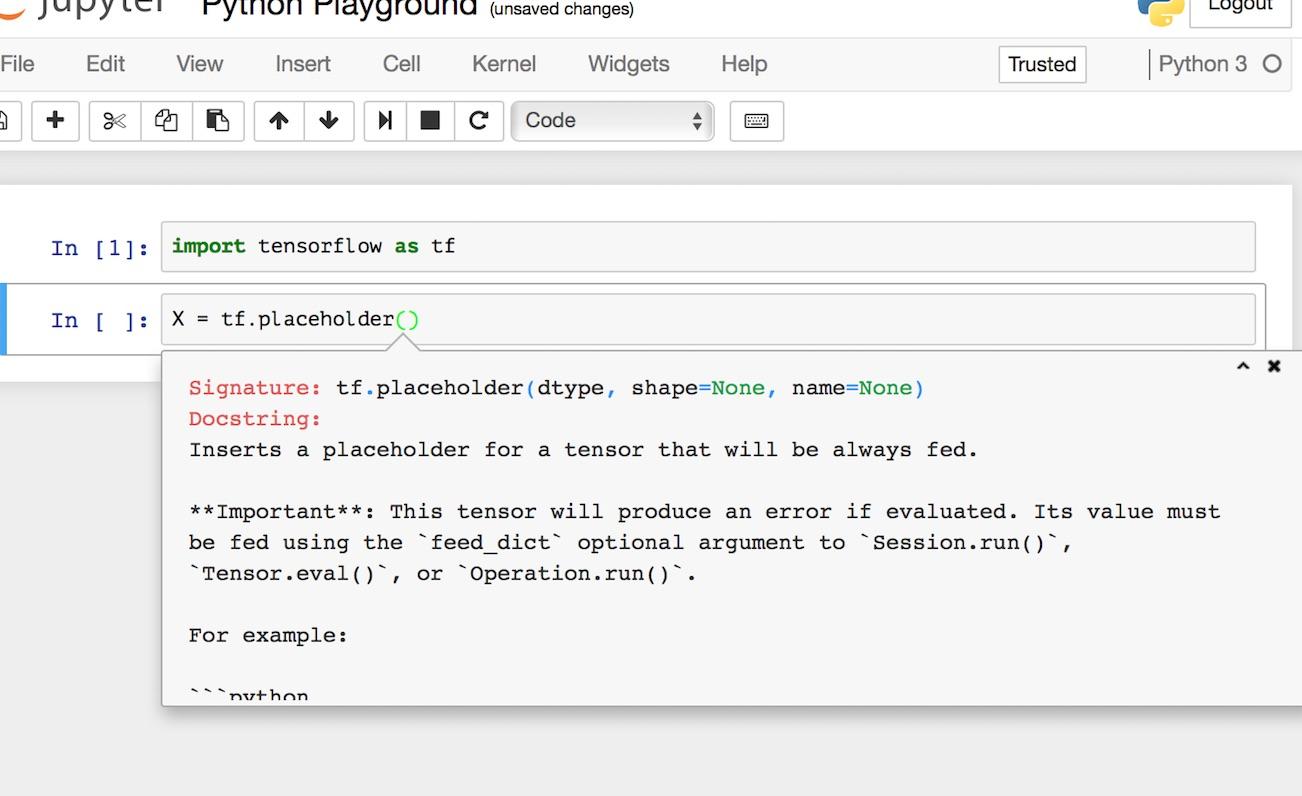Rename notebook via Python Playground title
This screenshot has height=796, width=1302.
[x=339, y=8]
